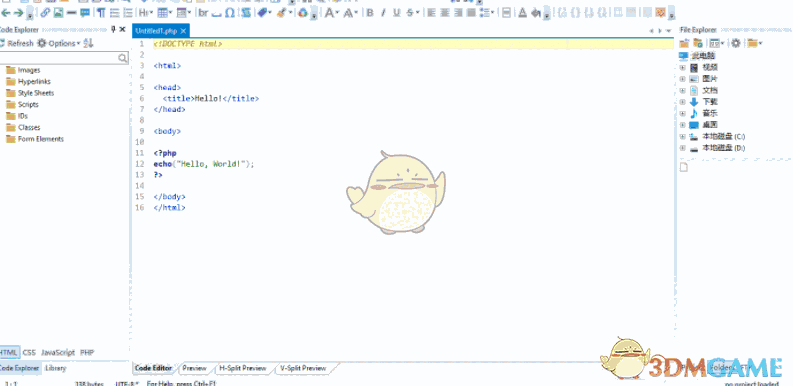Insert a special character via Omega icon

click(x=230, y=13)
